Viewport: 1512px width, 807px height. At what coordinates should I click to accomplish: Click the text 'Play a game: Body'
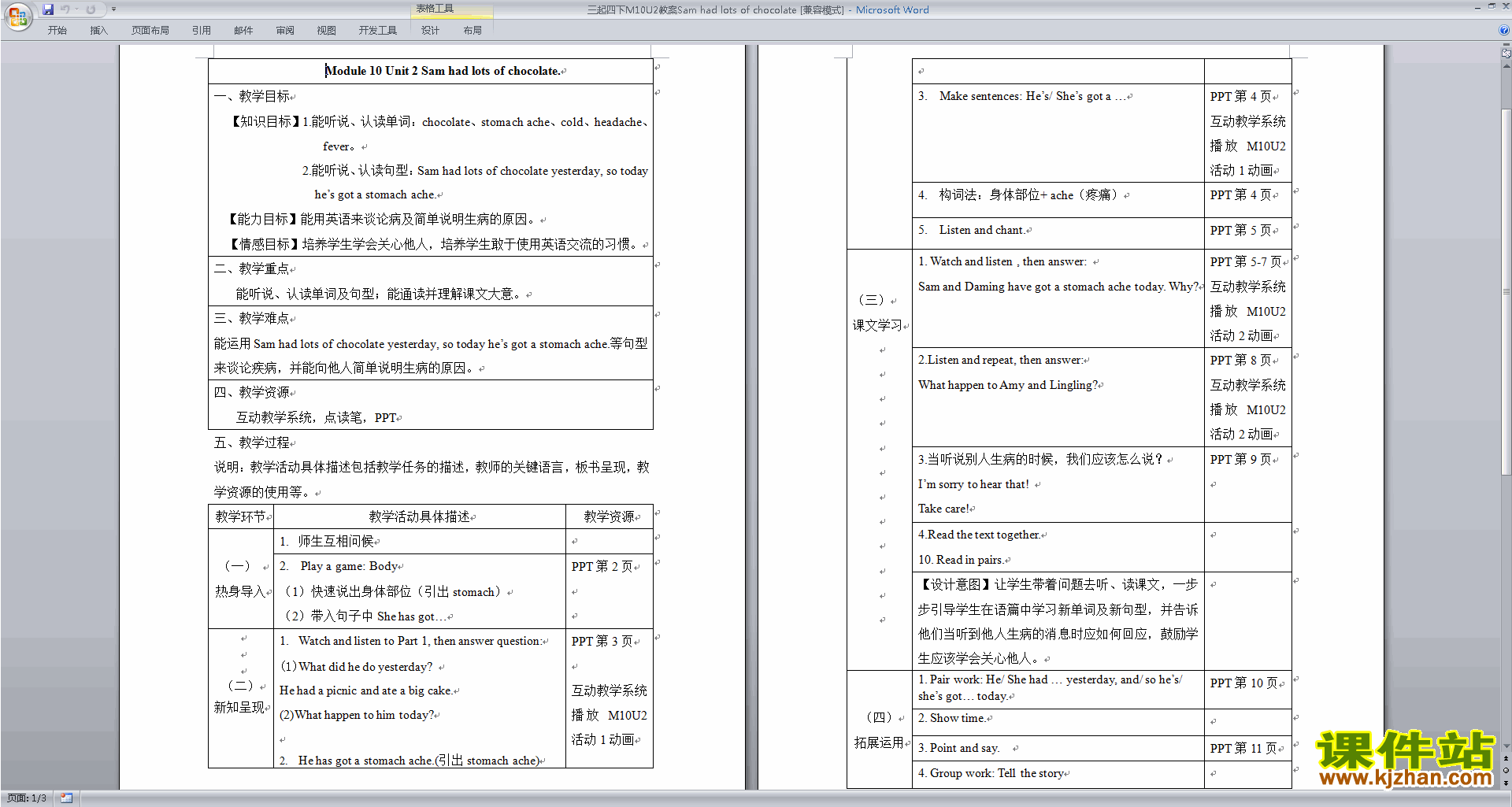350,566
